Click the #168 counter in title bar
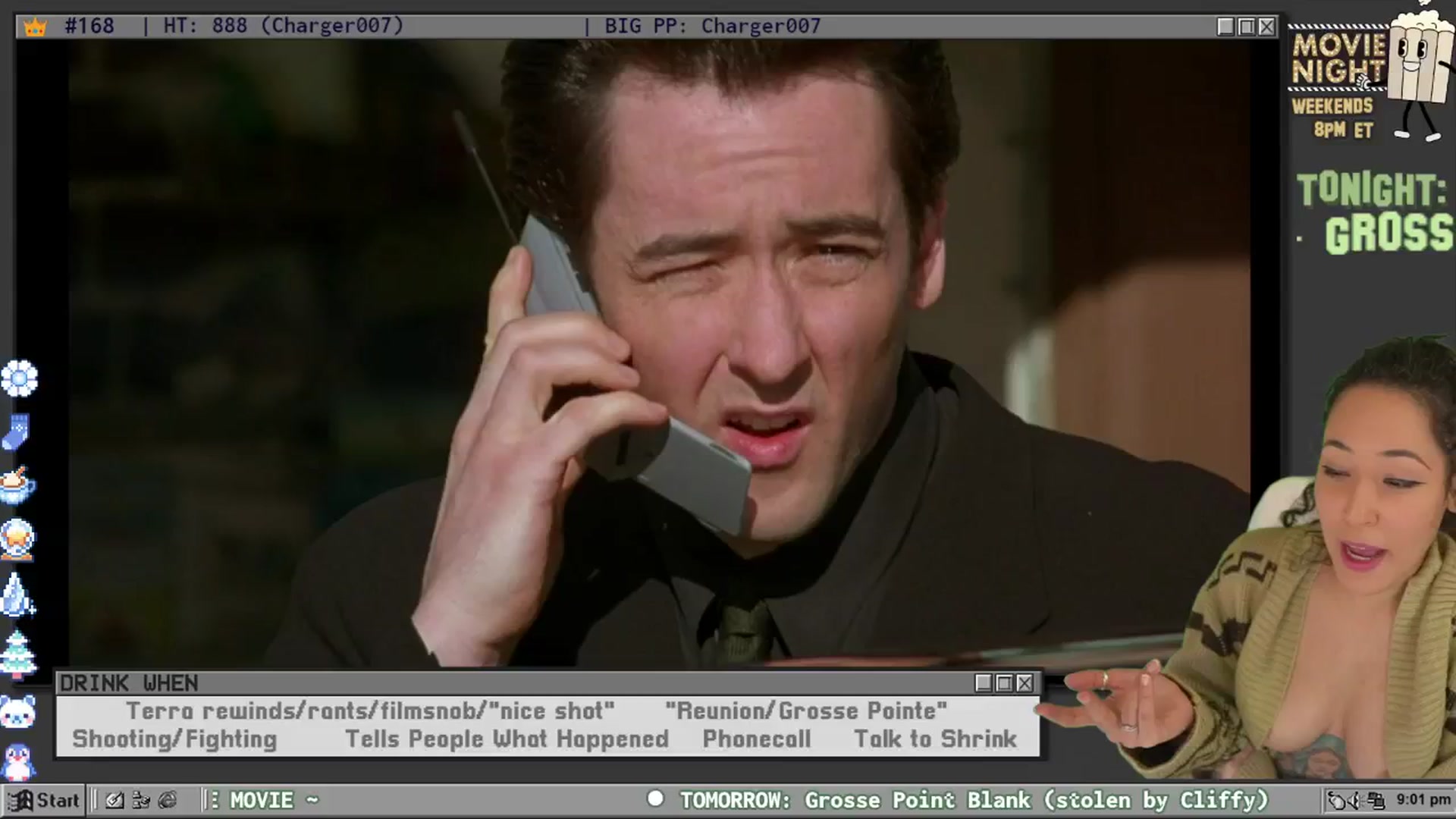This screenshot has height=819, width=1456. [89, 27]
